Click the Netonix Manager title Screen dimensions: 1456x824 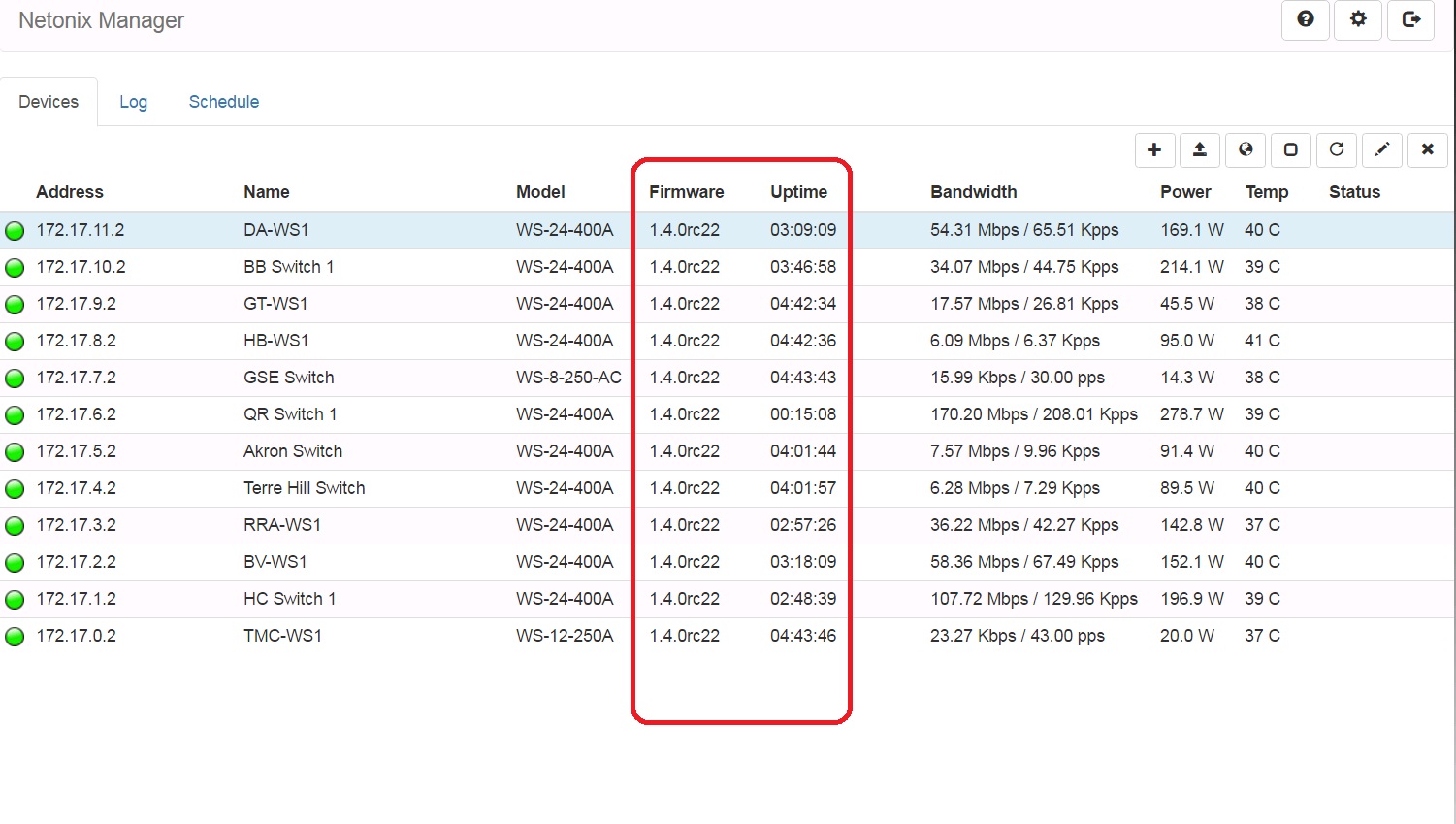click(x=101, y=20)
